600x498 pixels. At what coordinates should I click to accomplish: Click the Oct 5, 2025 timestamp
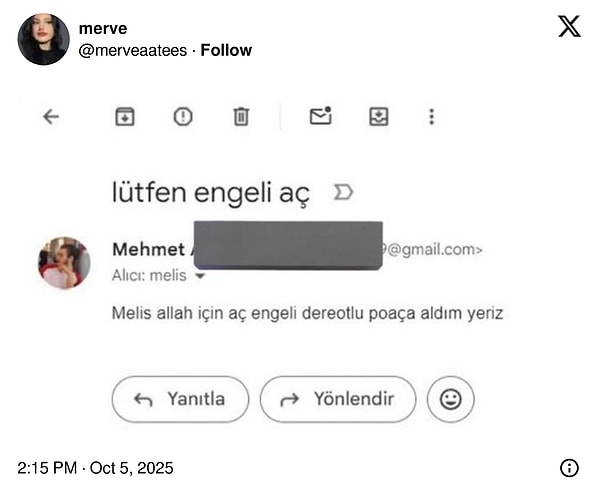click(96, 467)
